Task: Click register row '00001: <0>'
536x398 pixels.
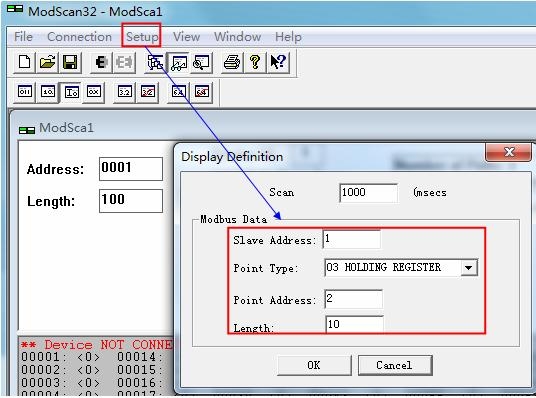Action: click(61, 357)
